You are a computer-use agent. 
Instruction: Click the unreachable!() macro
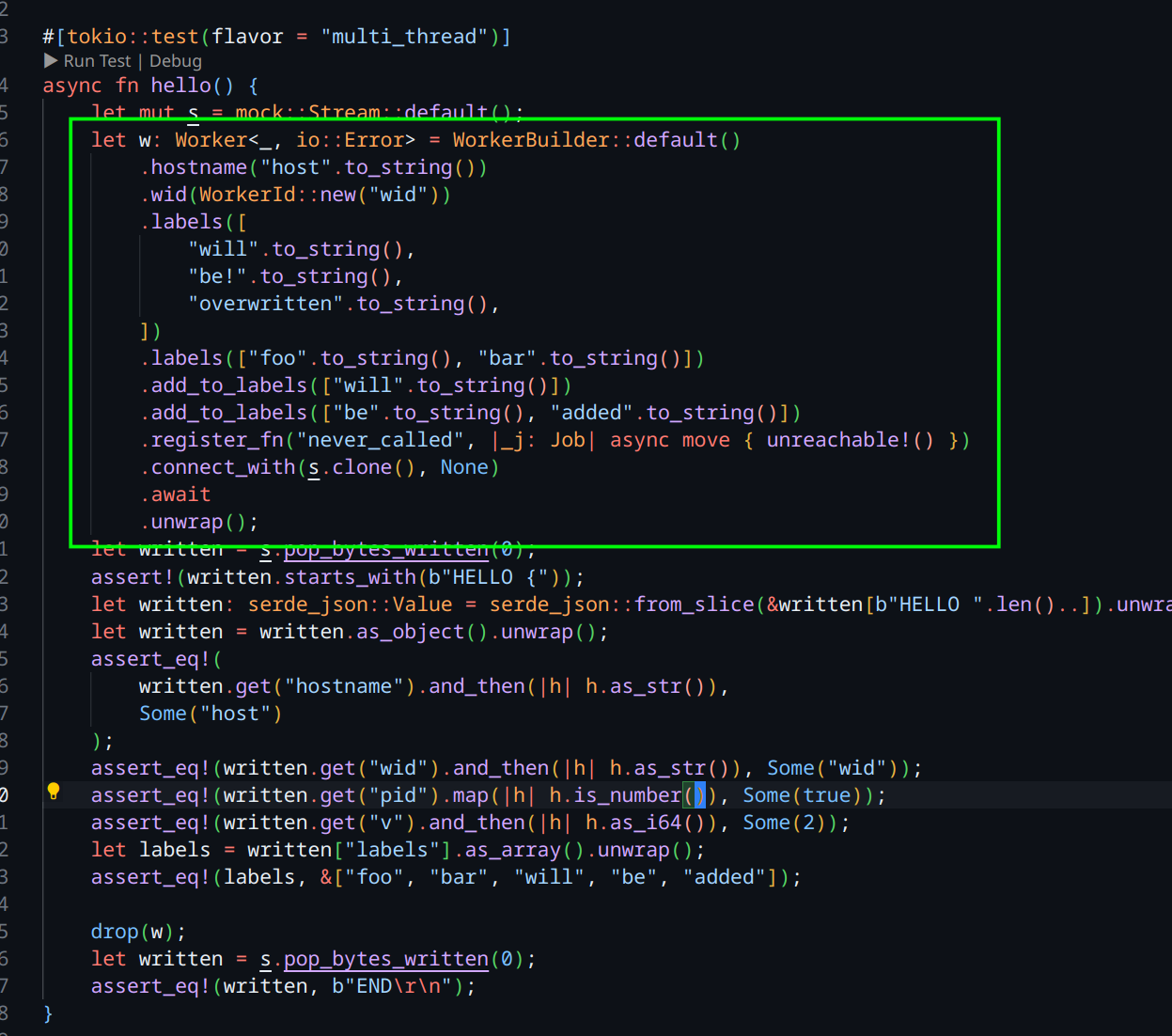[850, 440]
